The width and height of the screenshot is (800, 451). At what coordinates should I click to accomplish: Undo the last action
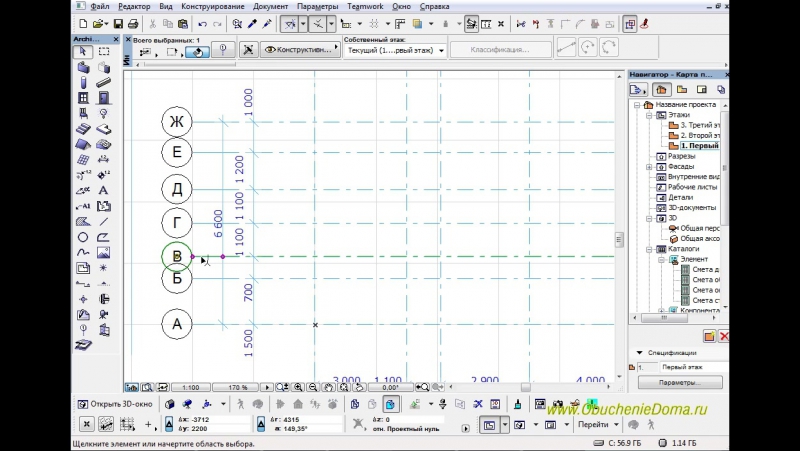click(203, 24)
